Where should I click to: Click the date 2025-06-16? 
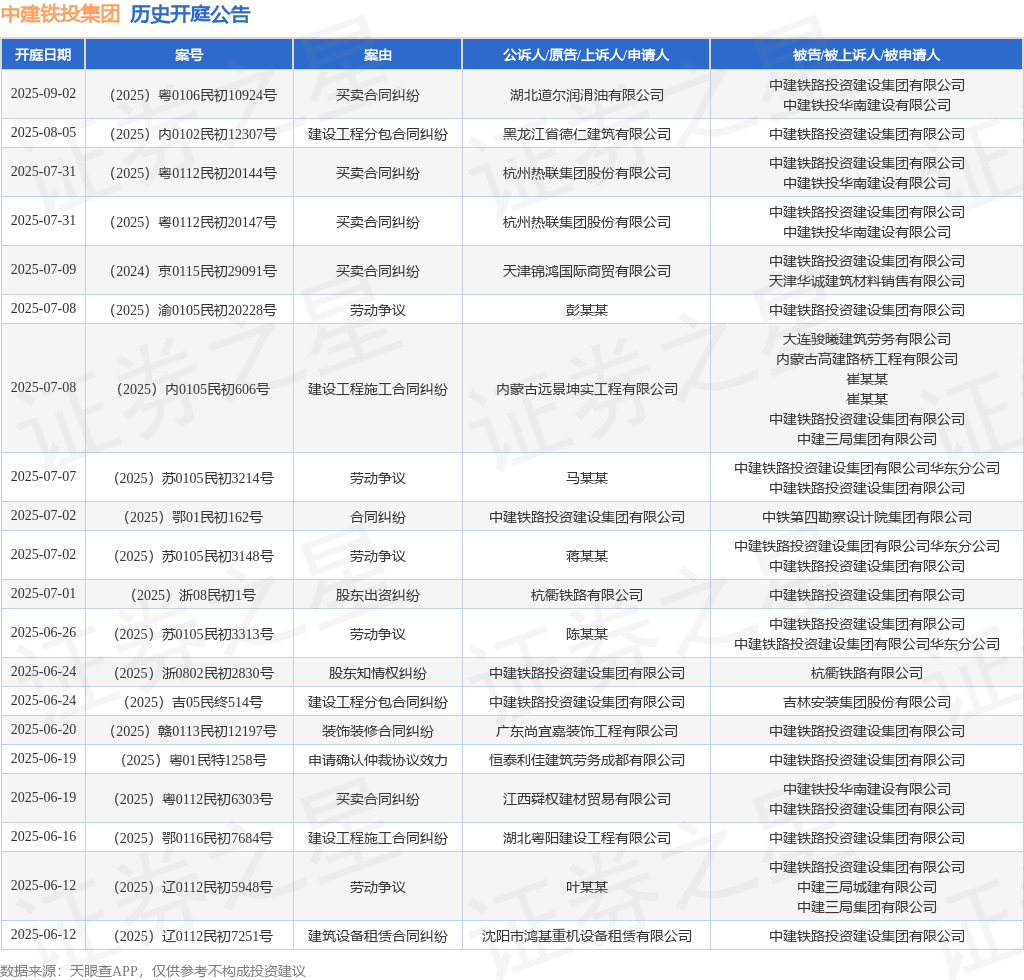click(43, 836)
